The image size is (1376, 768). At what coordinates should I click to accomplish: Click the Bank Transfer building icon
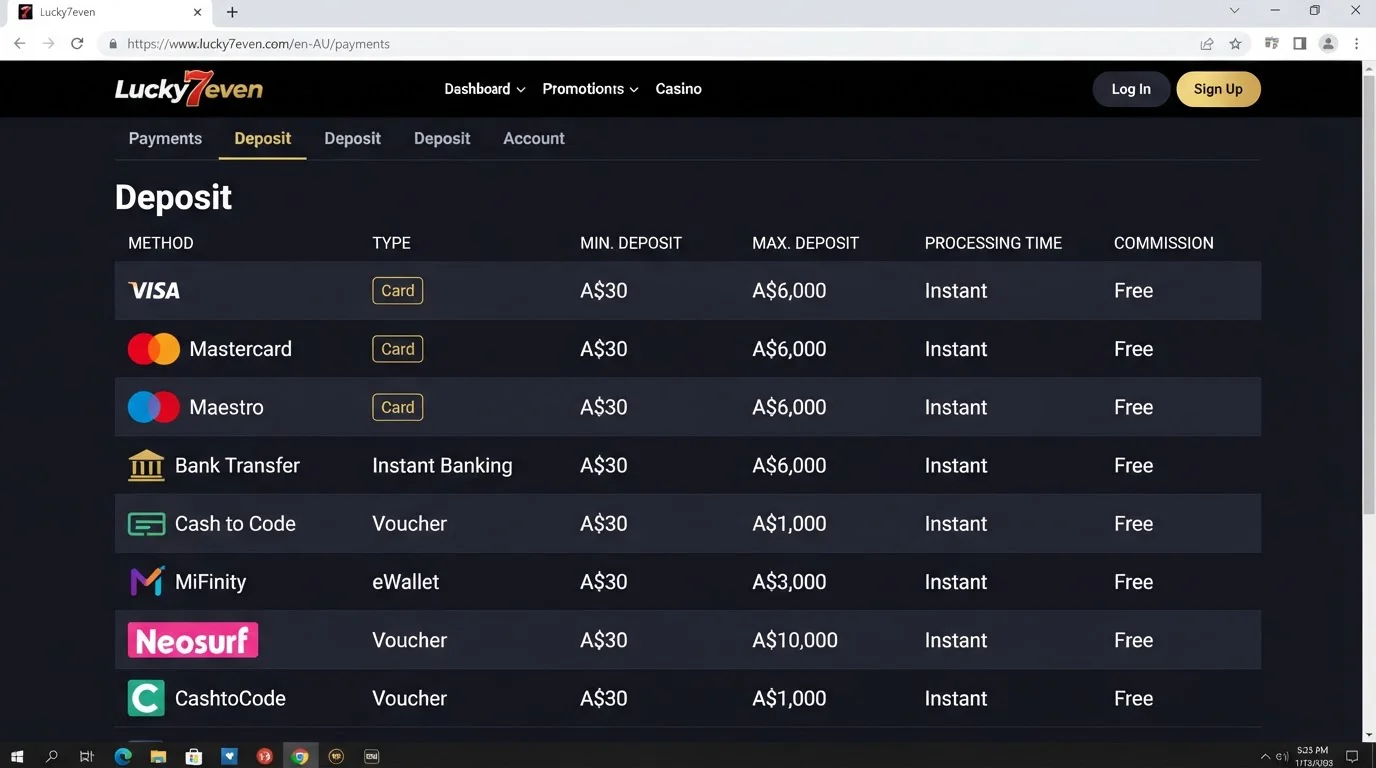[146, 465]
